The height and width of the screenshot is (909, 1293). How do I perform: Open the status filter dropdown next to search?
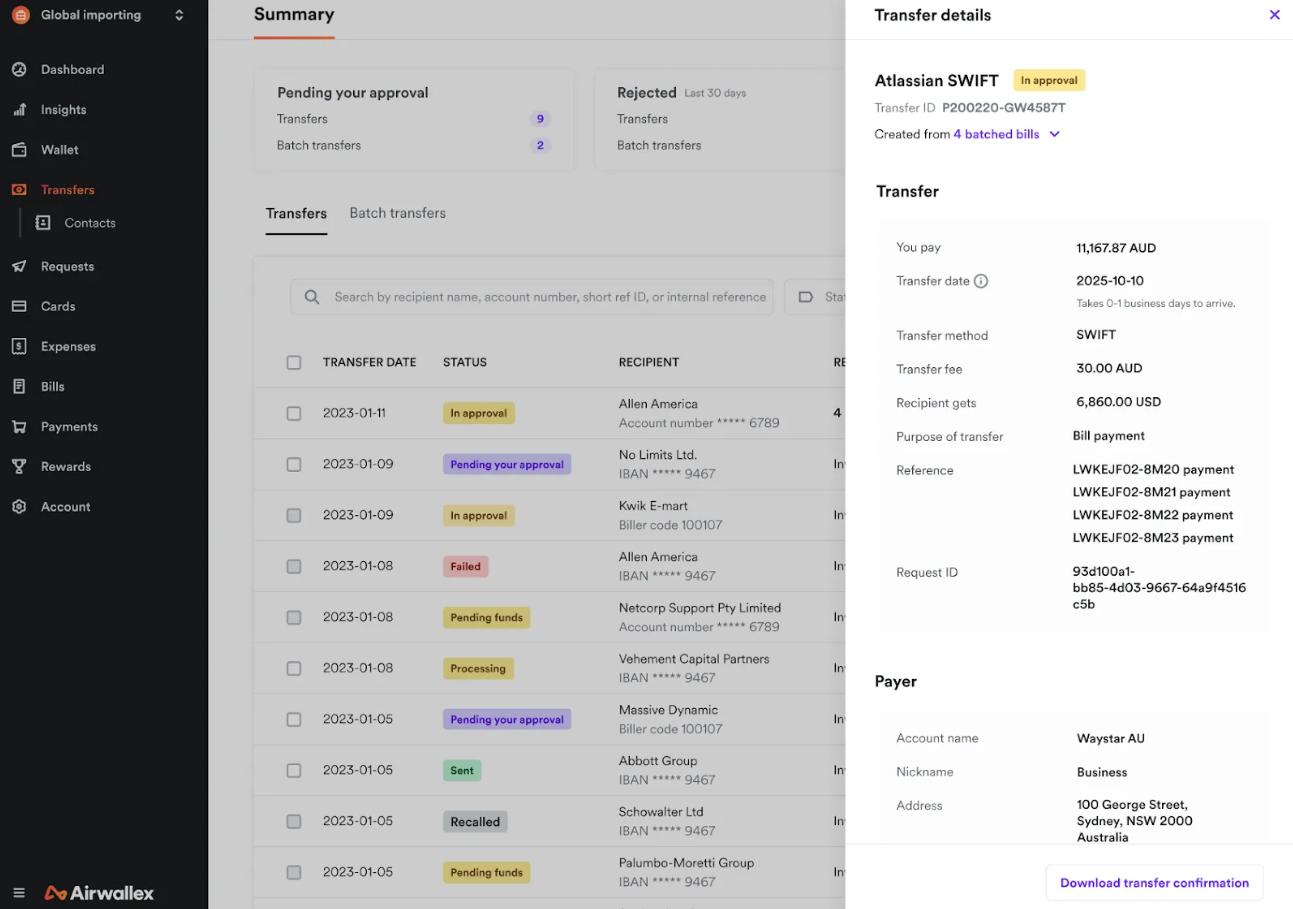coord(815,297)
